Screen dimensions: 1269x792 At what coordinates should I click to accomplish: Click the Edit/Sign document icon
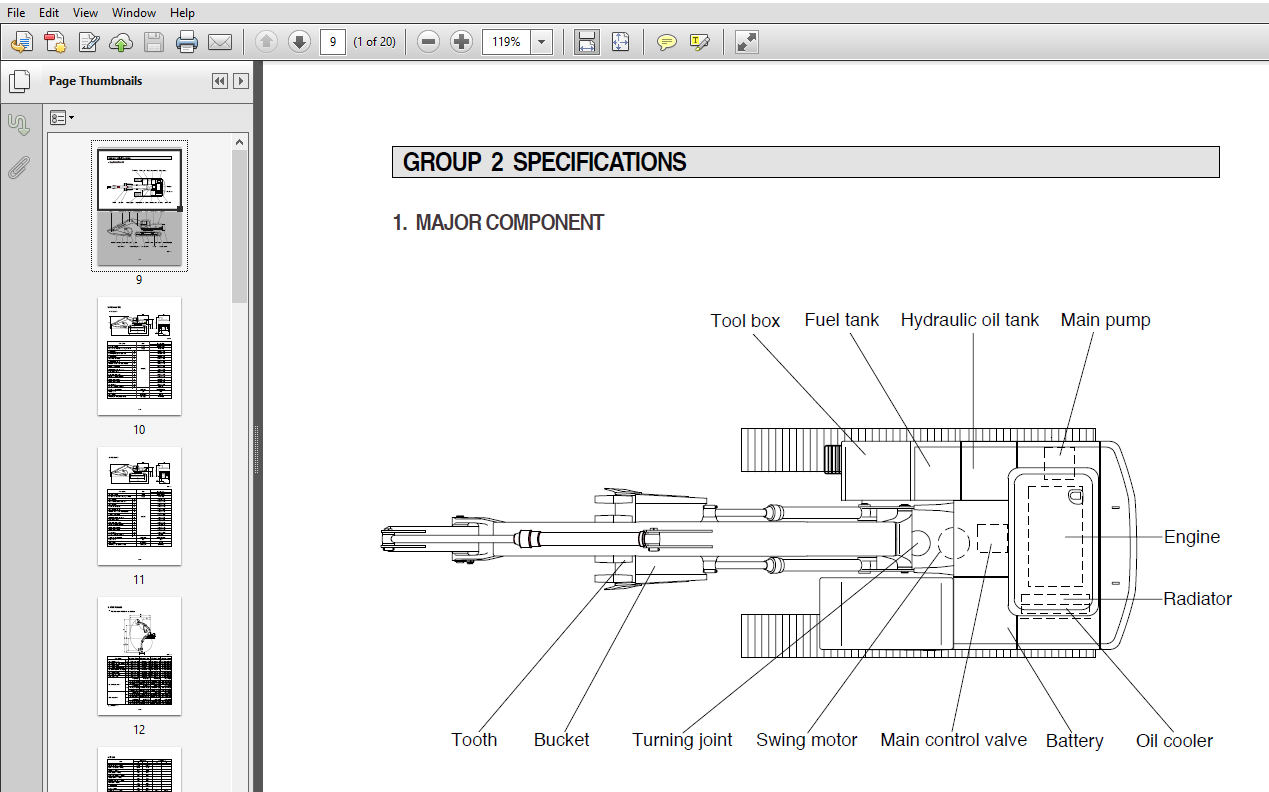(x=88, y=42)
